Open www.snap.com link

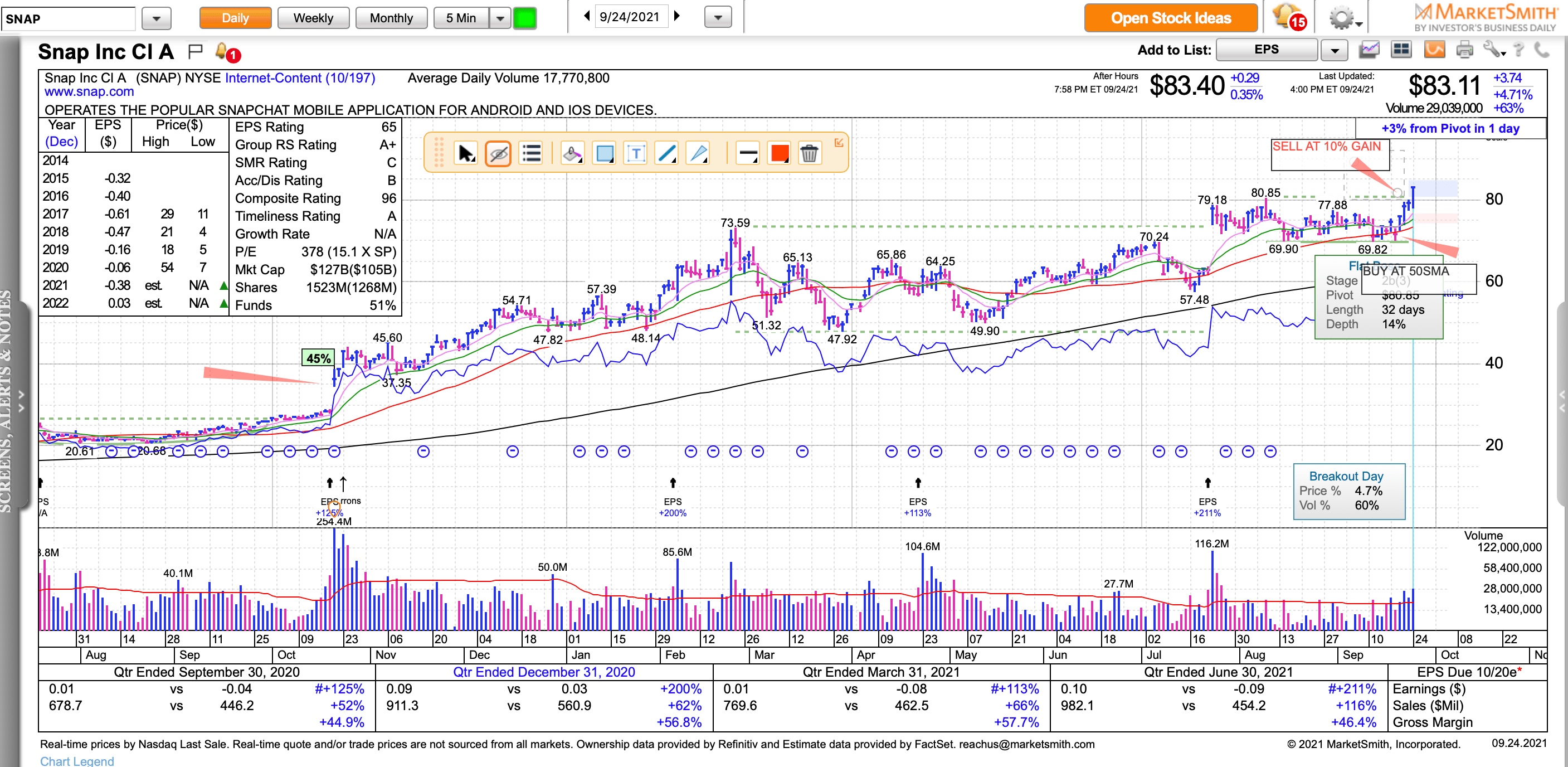click(x=89, y=92)
